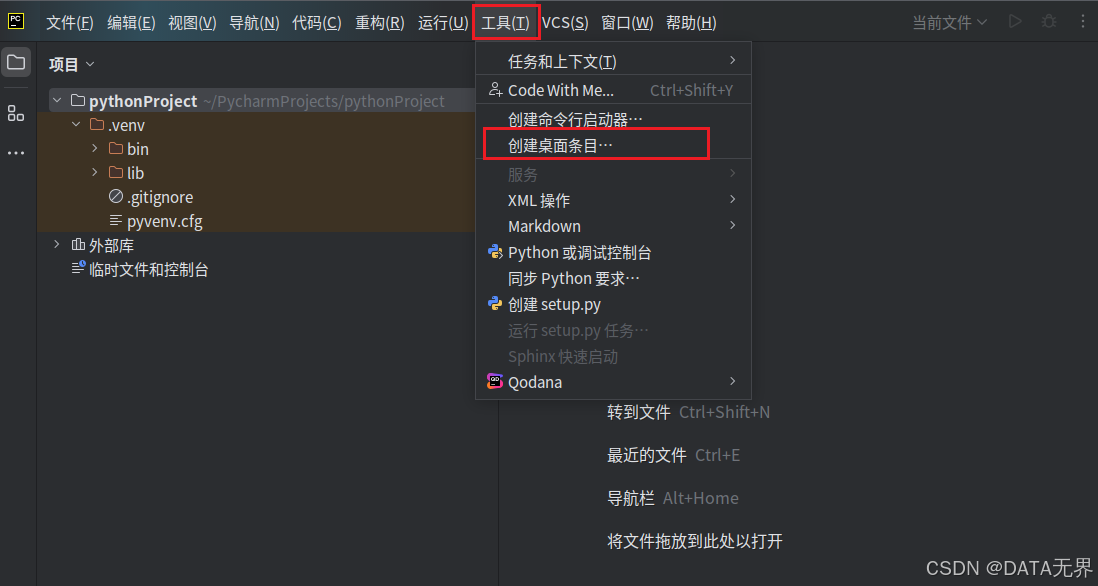Choose Code With Me... menu entry
The image size is (1098, 586).
613,90
